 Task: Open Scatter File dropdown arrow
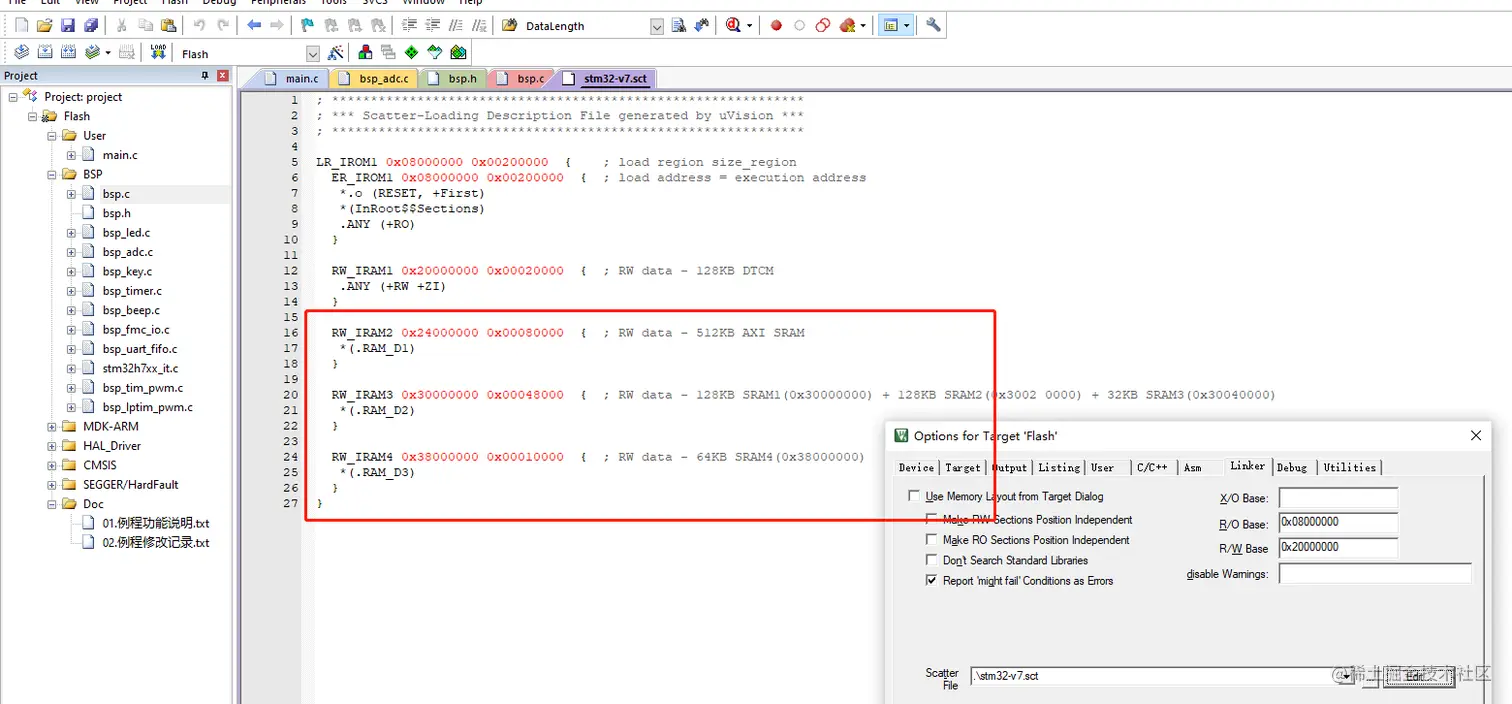tap(1347, 676)
